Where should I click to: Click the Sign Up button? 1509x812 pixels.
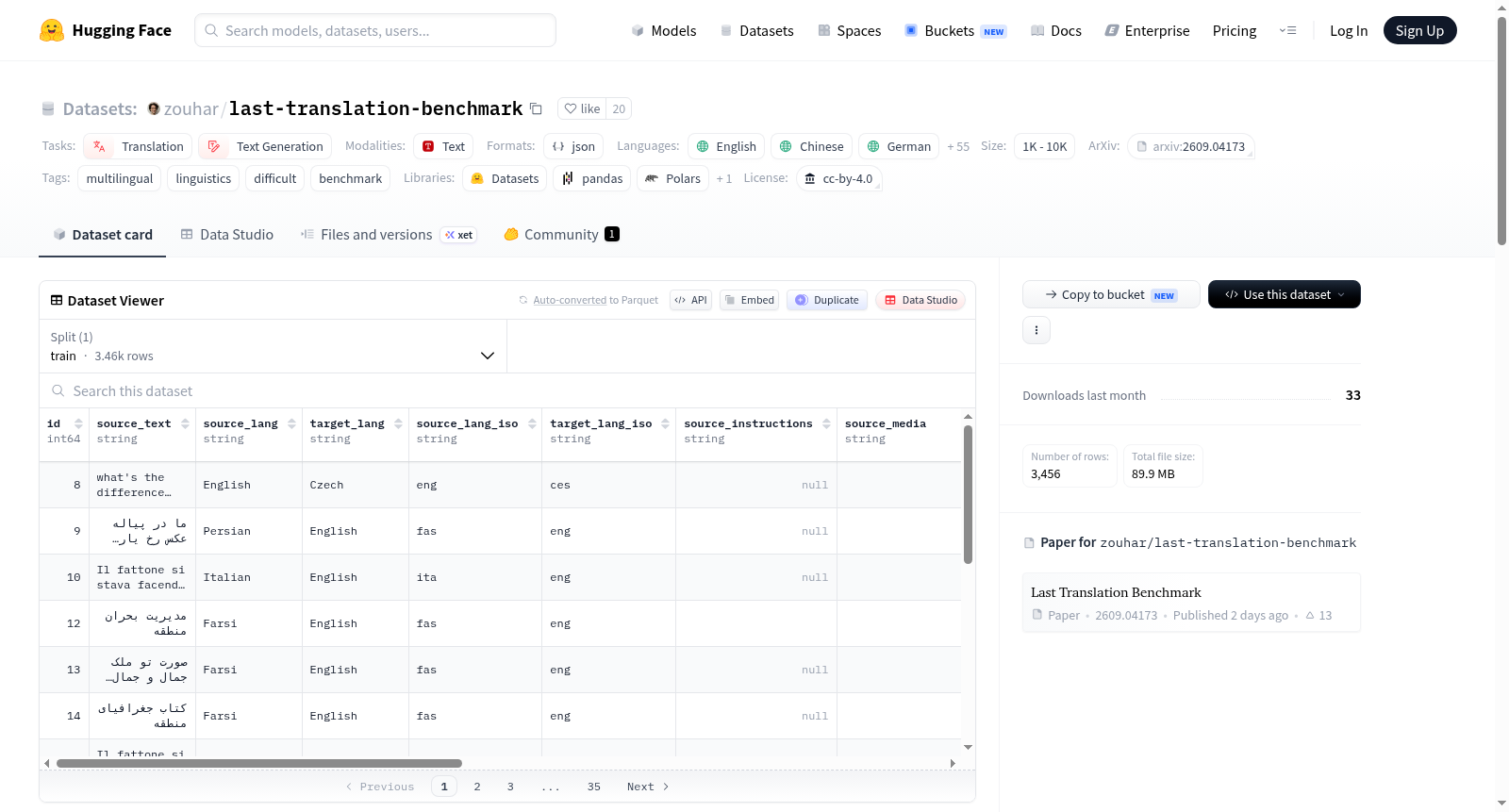tap(1419, 30)
